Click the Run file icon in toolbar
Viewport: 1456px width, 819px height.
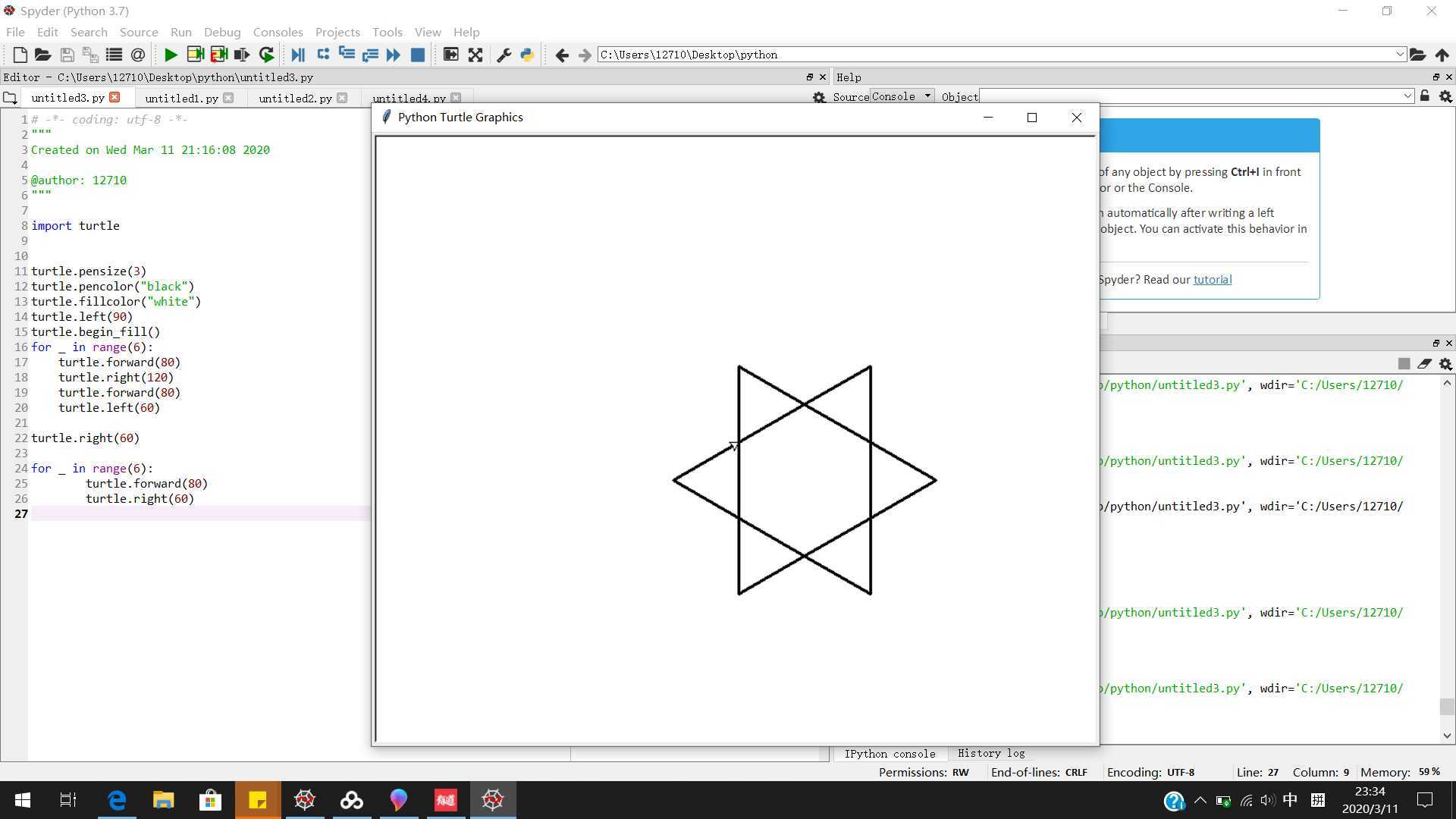(x=169, y=55)
